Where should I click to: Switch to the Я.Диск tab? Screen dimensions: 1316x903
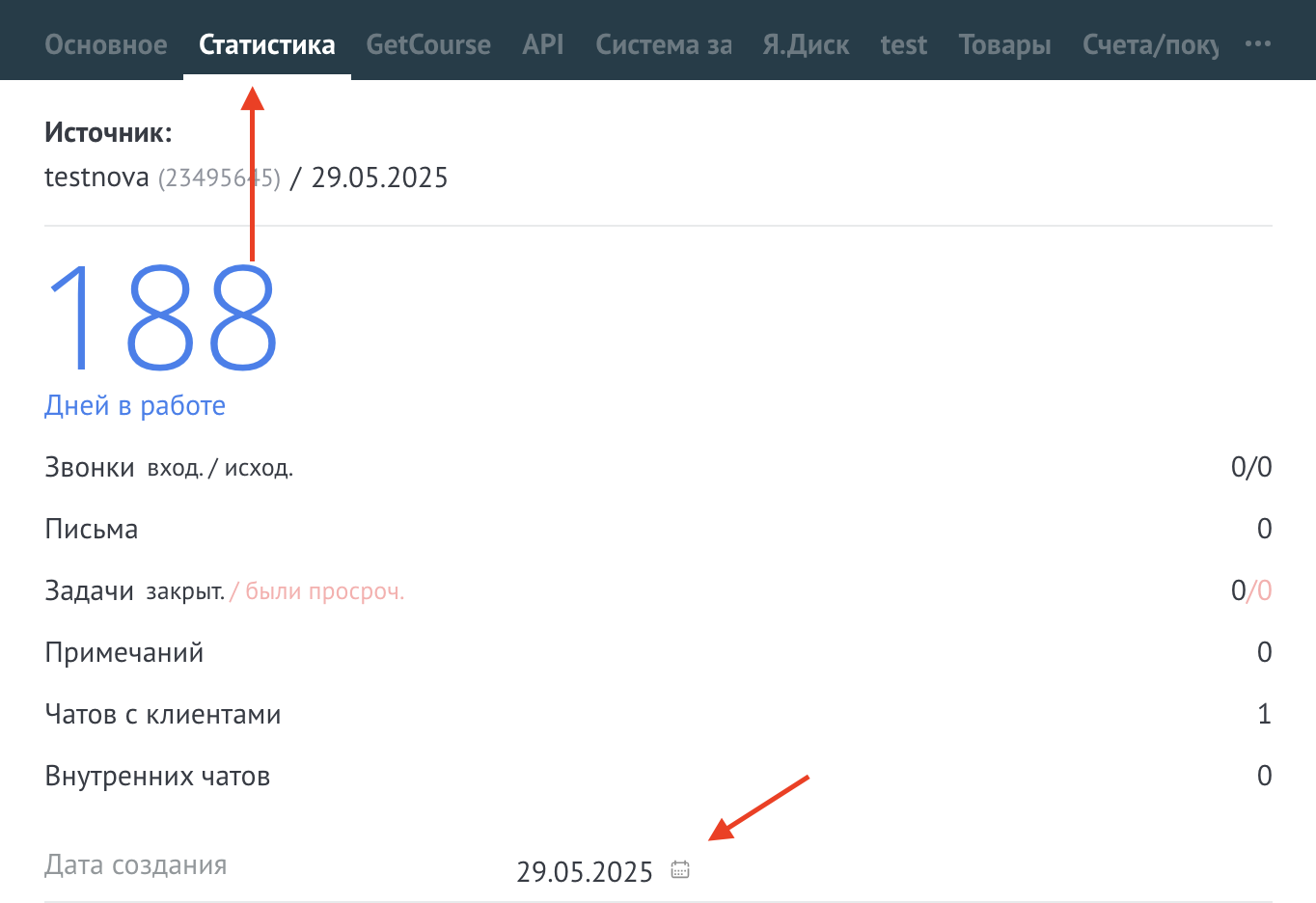click(806, 44)
